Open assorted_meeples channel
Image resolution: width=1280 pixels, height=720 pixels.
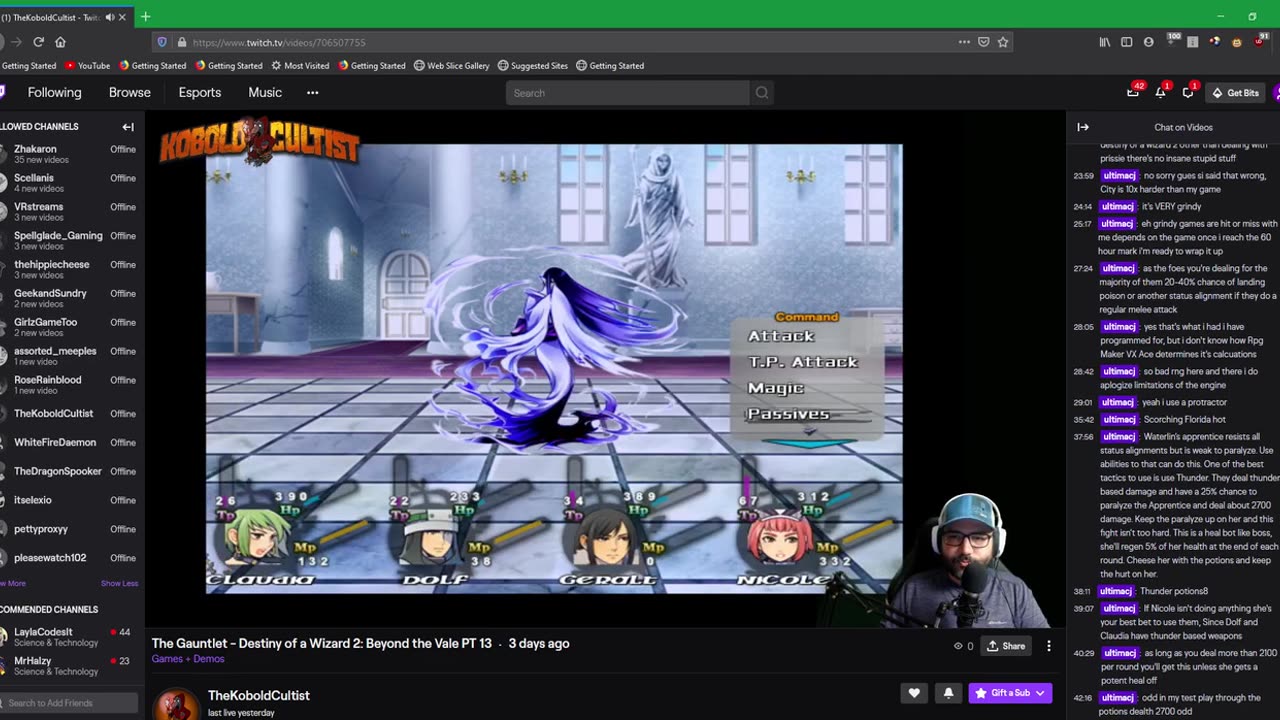click(69, 356)
